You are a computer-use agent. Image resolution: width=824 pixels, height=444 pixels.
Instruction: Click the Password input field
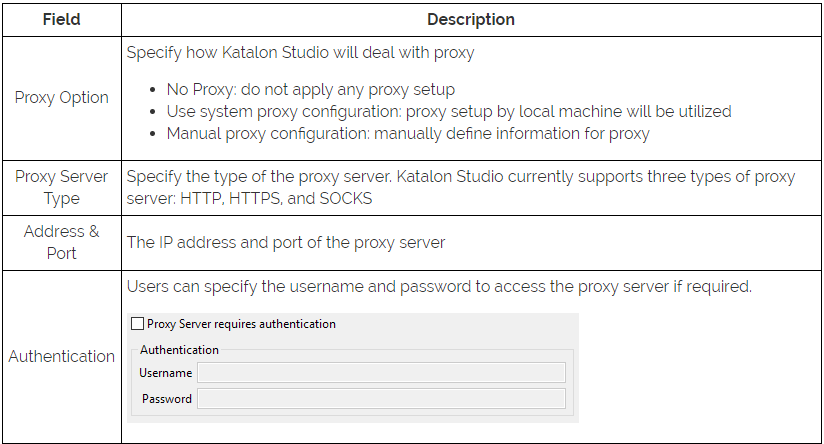[381, 399]
